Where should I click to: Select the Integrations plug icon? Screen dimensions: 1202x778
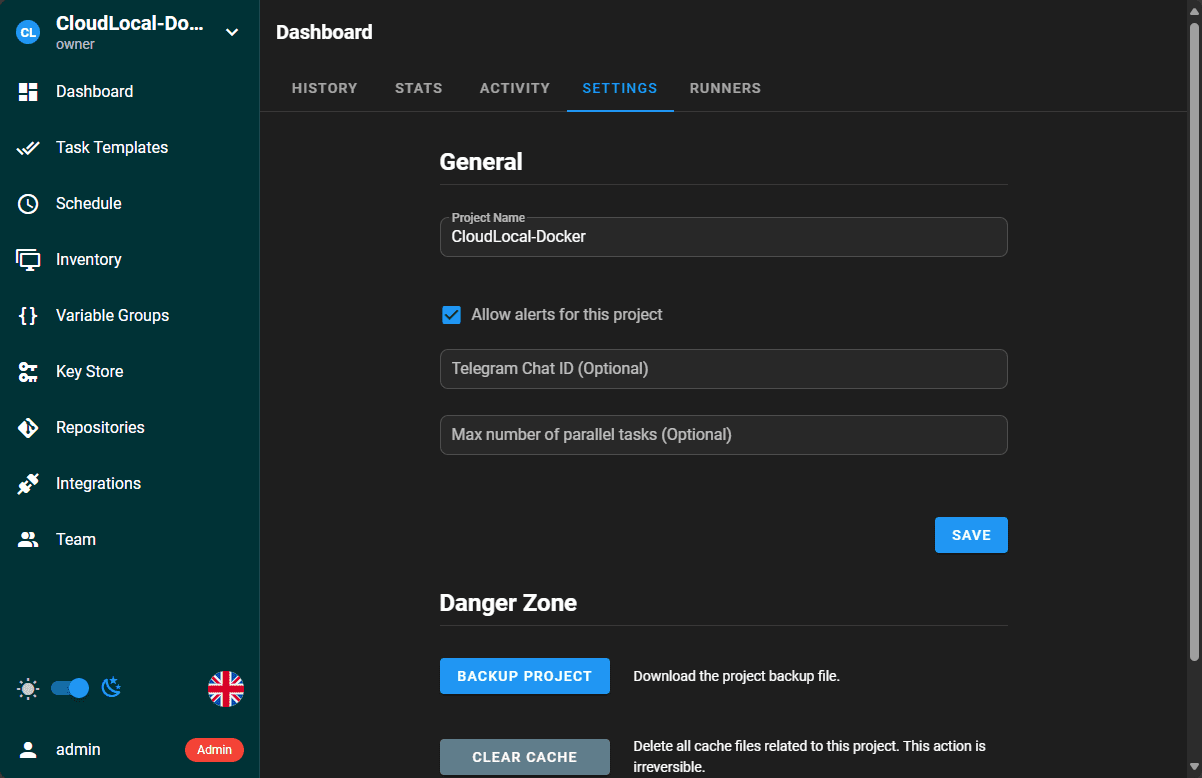[x=28, y=484]
